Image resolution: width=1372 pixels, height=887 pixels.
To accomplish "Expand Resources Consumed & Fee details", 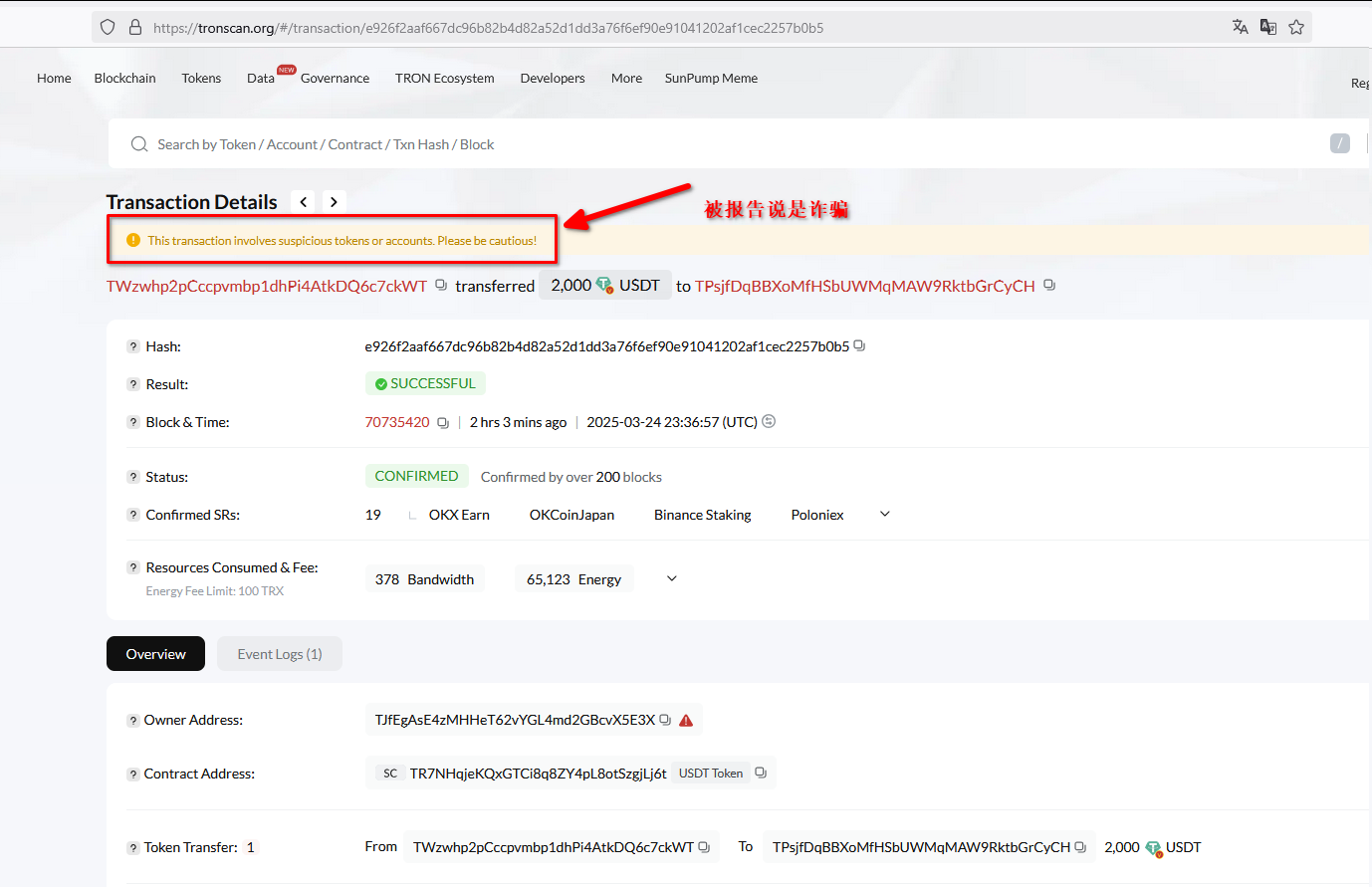I will 672,579.
